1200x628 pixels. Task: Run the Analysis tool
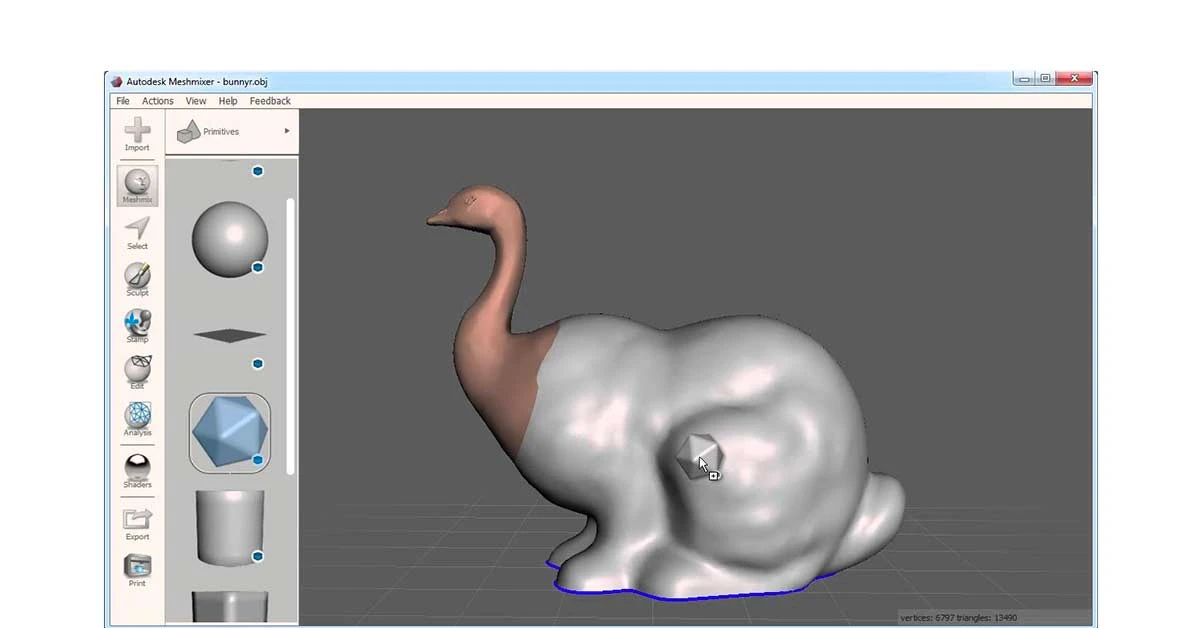(x=137, y=415)
